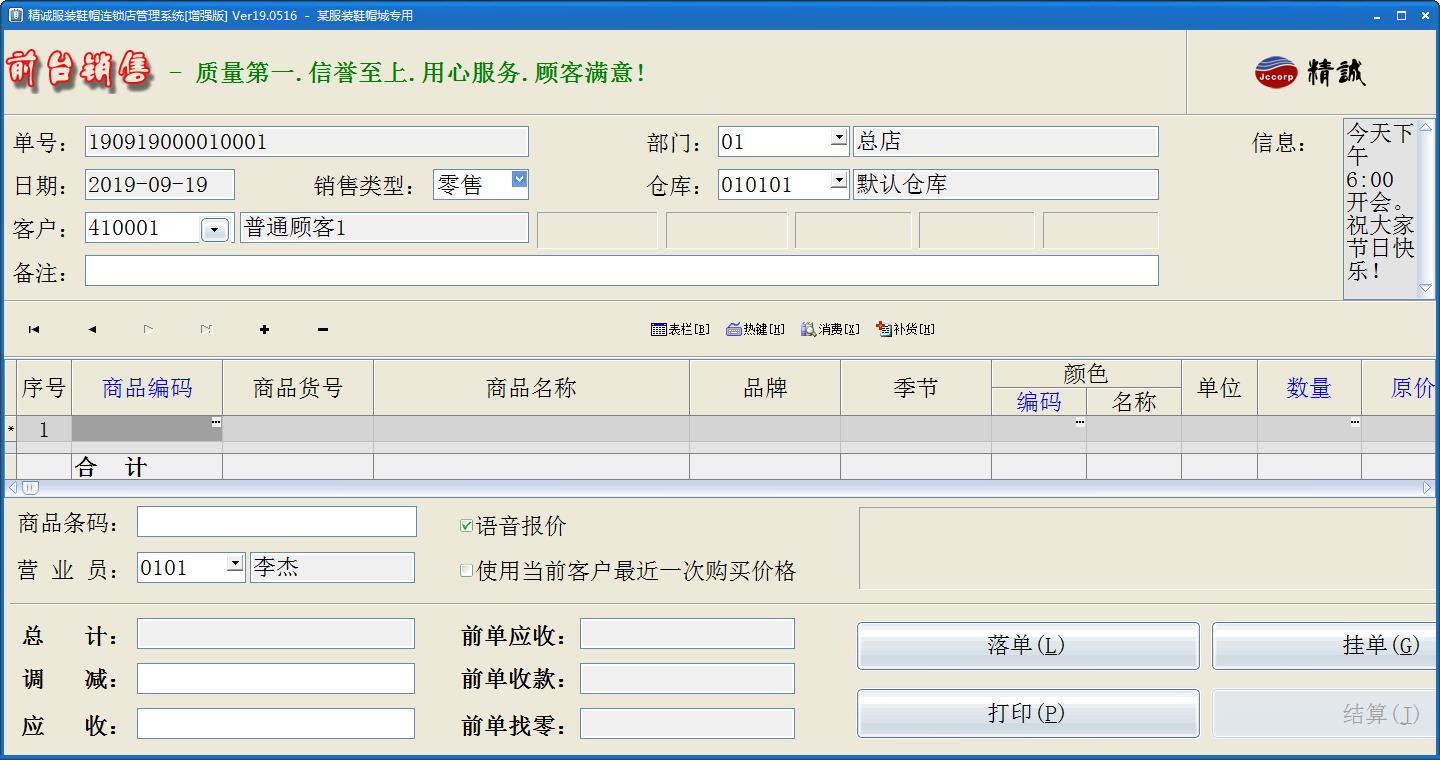This screenshot has width=1440, height=760.
Task: Toggle 语音报价 checkbox
Action: (x=466, y=526)
